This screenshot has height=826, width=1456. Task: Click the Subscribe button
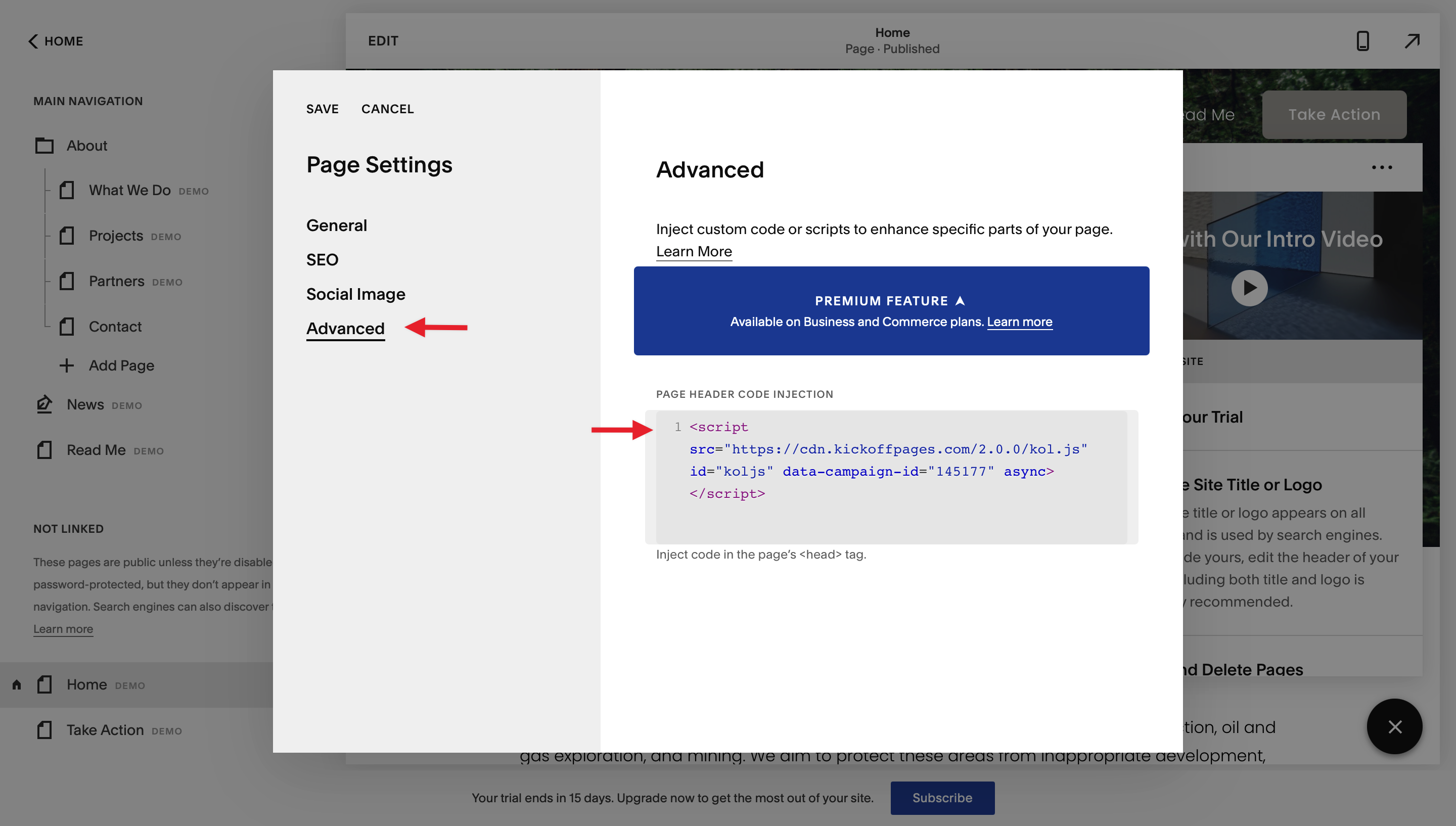[x=942, y=798]
